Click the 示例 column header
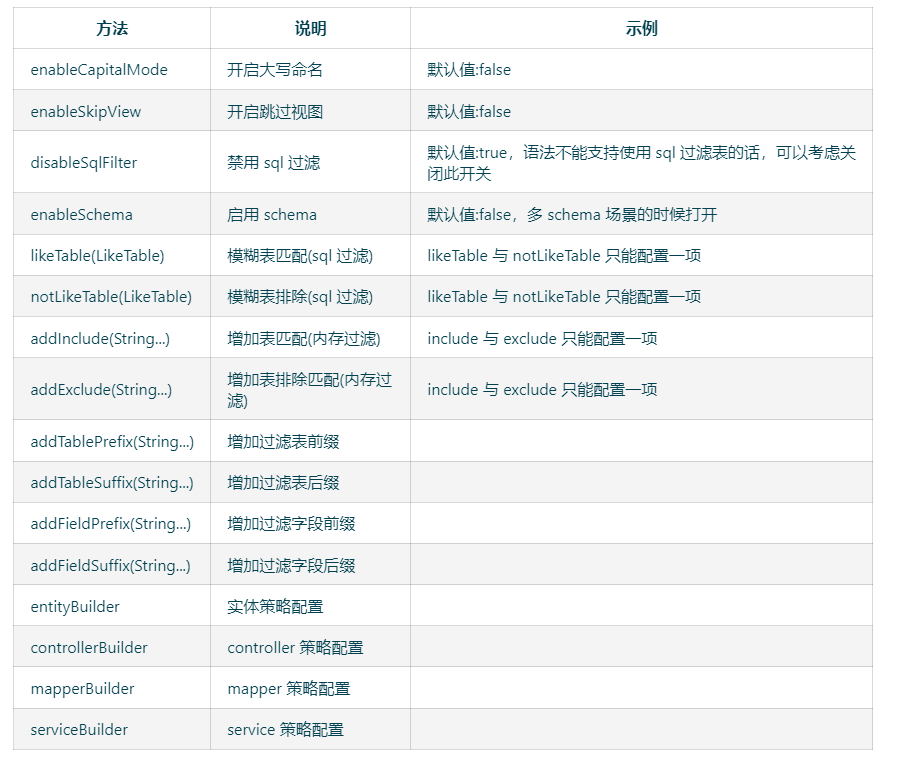This screenshot has width=898, height=761. [x=652, y=28]
